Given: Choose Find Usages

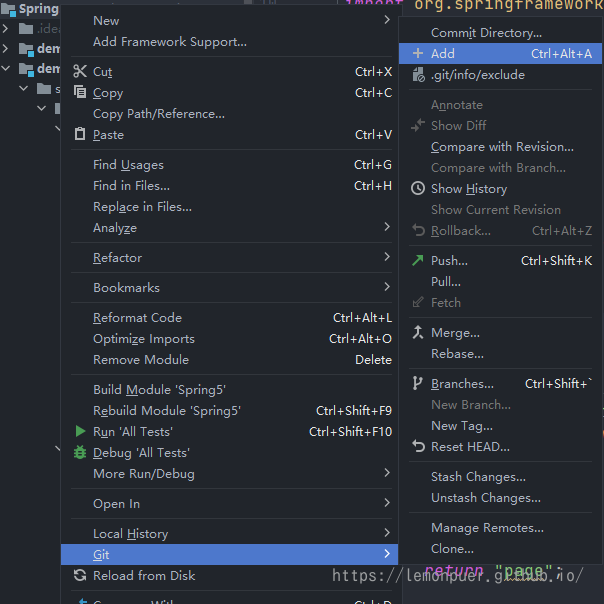Looking at the screenshot, I should click(231, 164).
